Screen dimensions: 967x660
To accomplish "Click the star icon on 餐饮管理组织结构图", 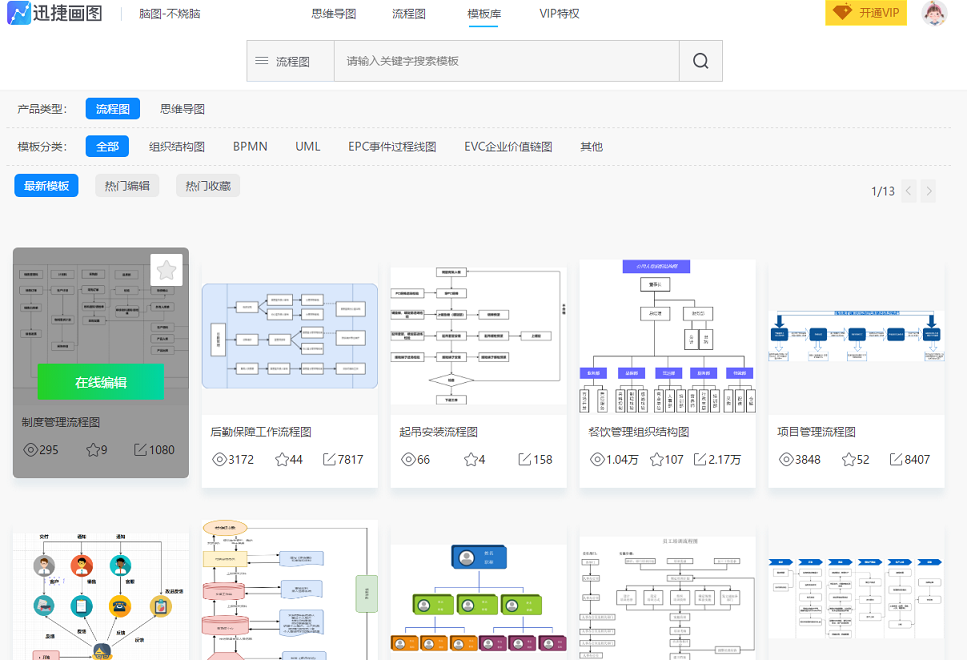I will [656, 460].
